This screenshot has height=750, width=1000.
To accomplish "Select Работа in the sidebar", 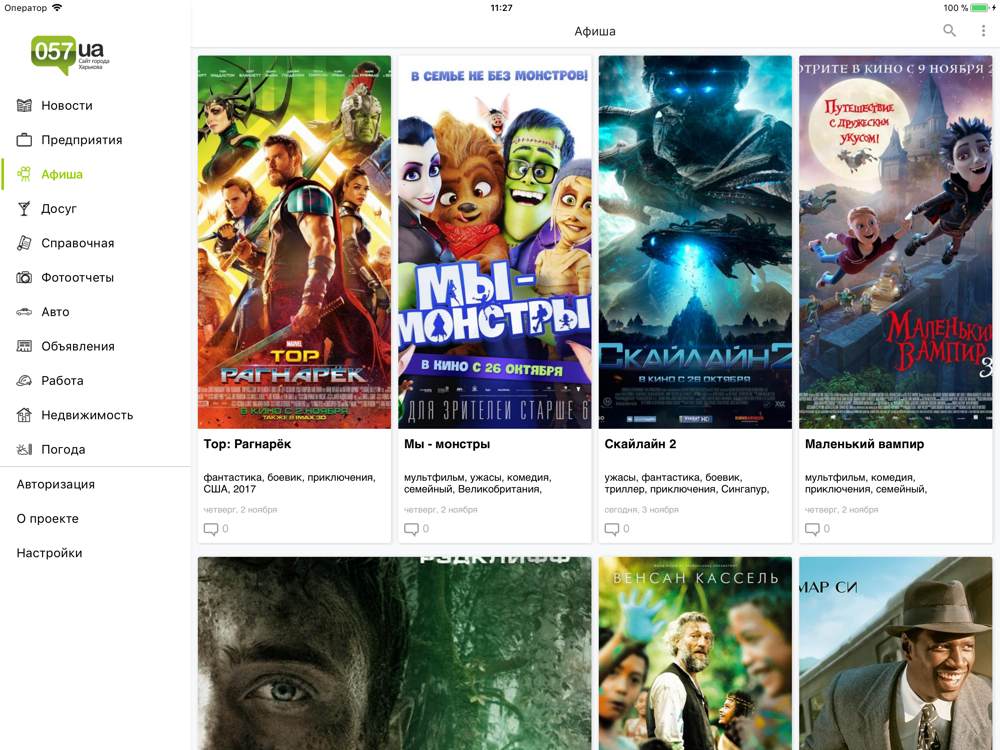I will (x=62, y=381).
